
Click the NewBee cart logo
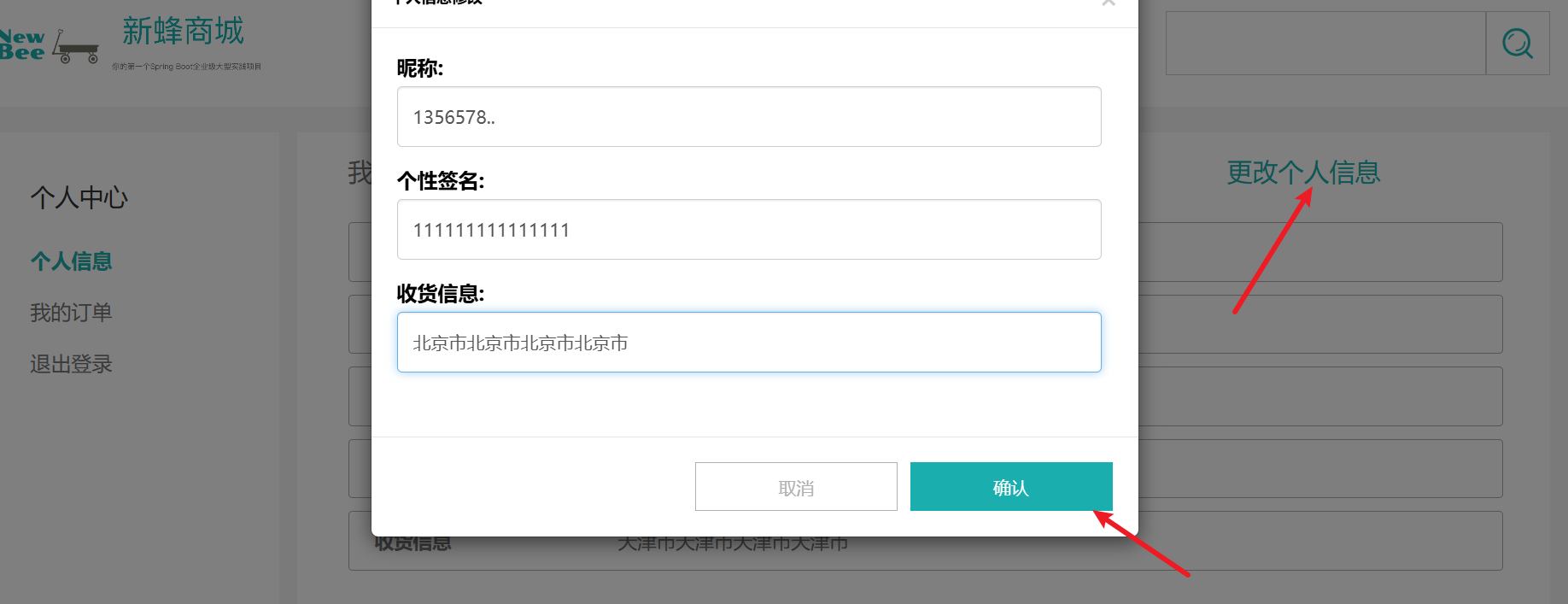[50, 46]
